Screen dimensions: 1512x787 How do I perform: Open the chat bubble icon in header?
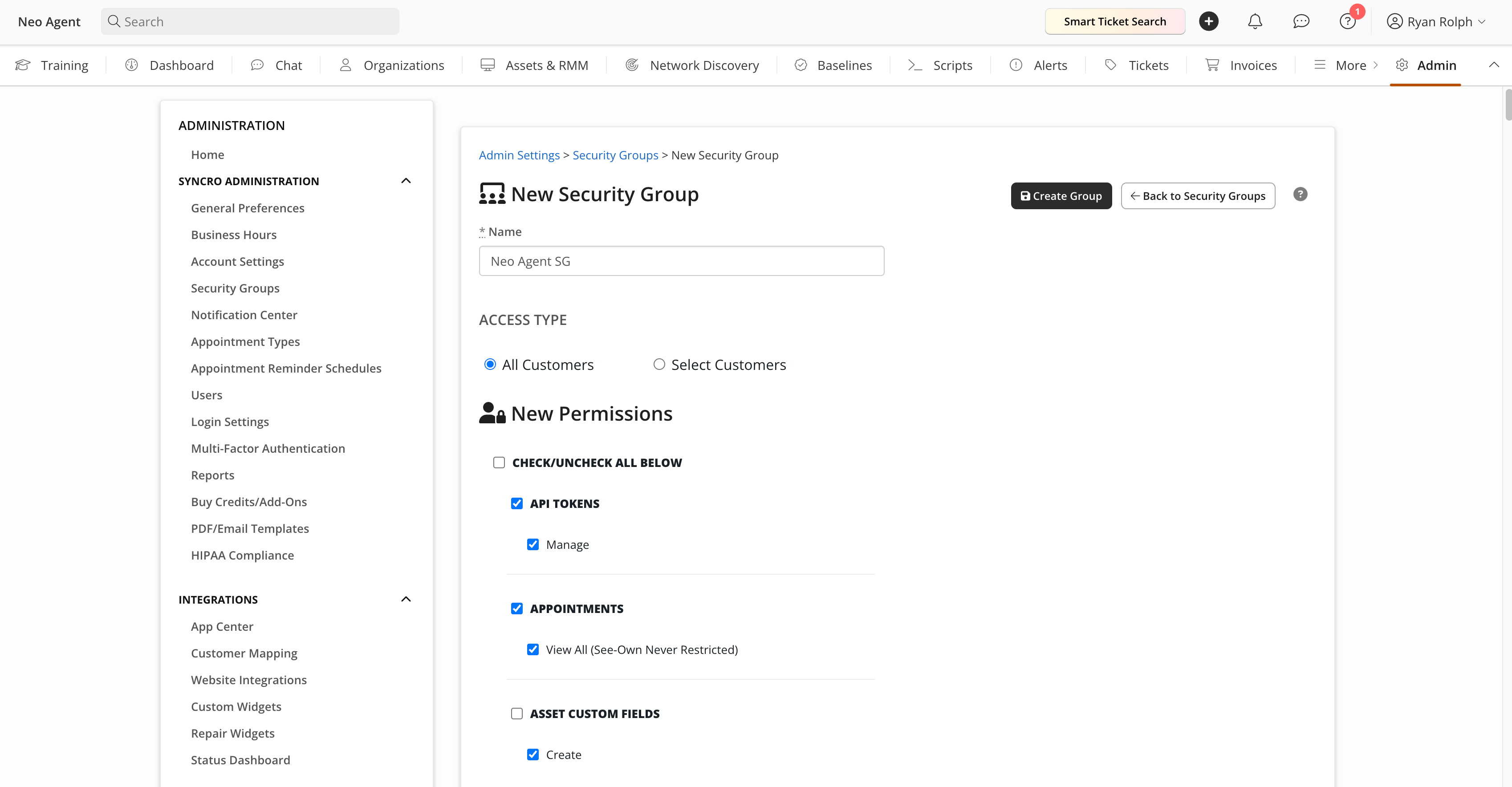[1301, 22]
